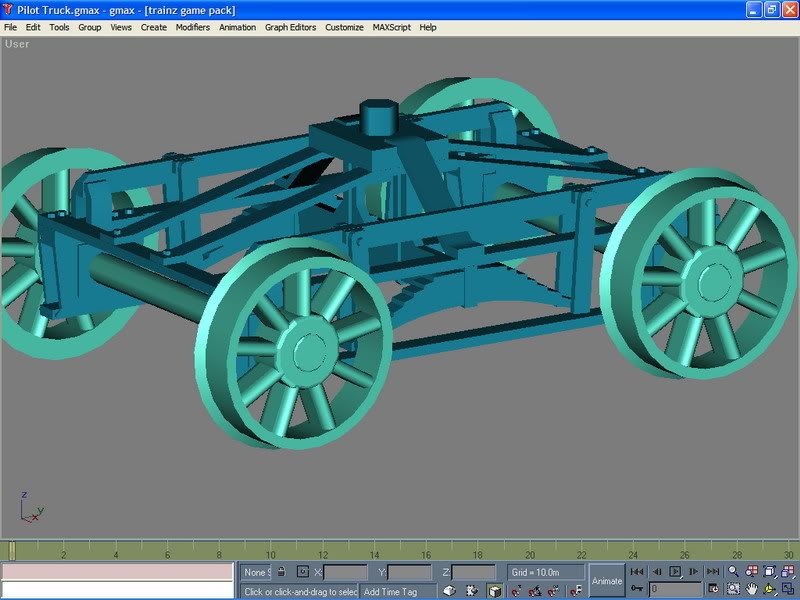Play the animation
This screenshot has height=600, width=800.
(x=675, y=571)
